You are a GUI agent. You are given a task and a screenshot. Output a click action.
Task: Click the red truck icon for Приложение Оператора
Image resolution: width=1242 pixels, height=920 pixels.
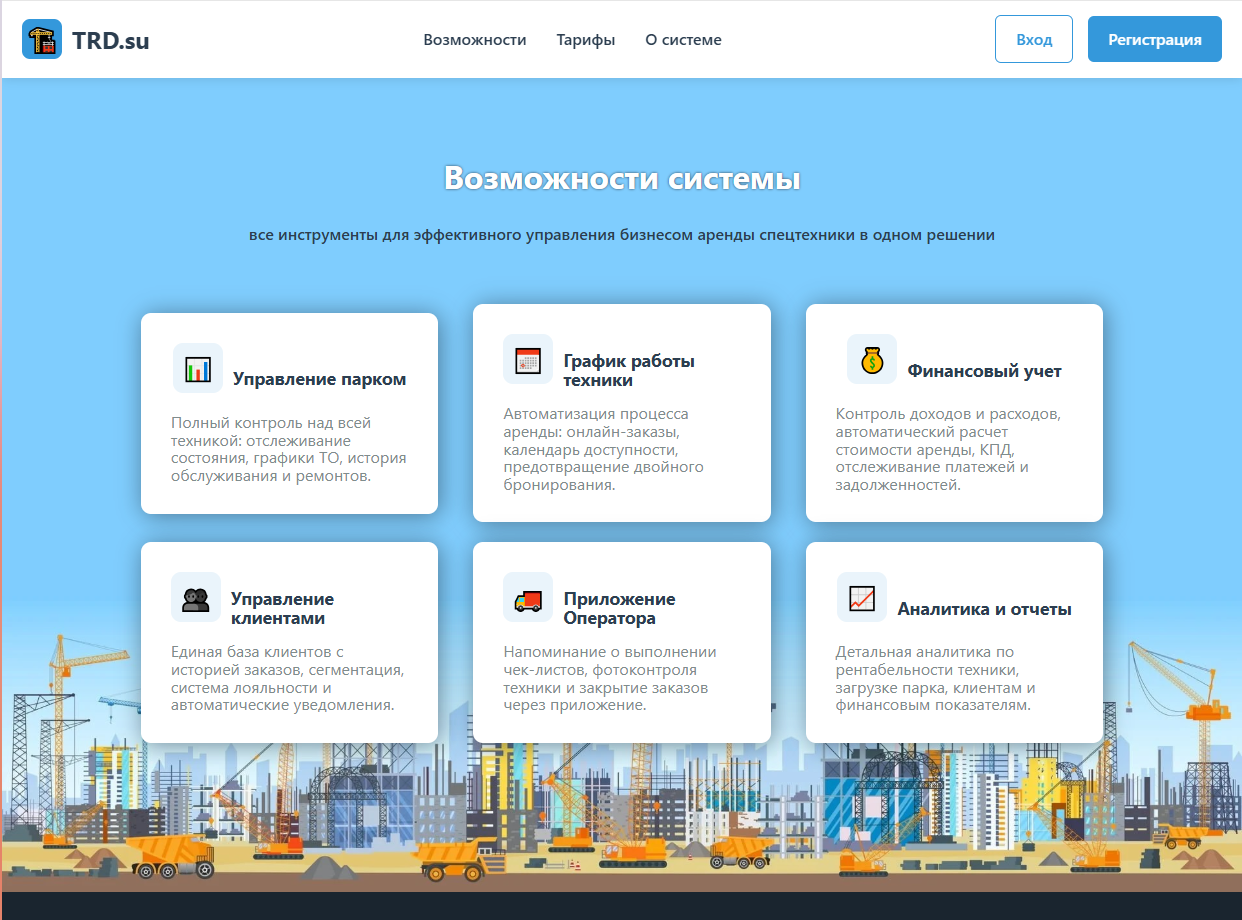point(528,597)
